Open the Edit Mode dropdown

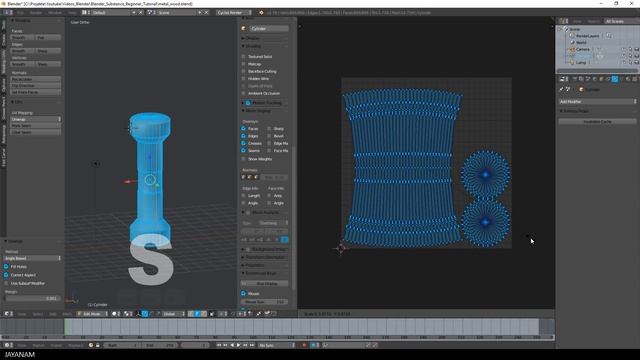pos(93,314)
